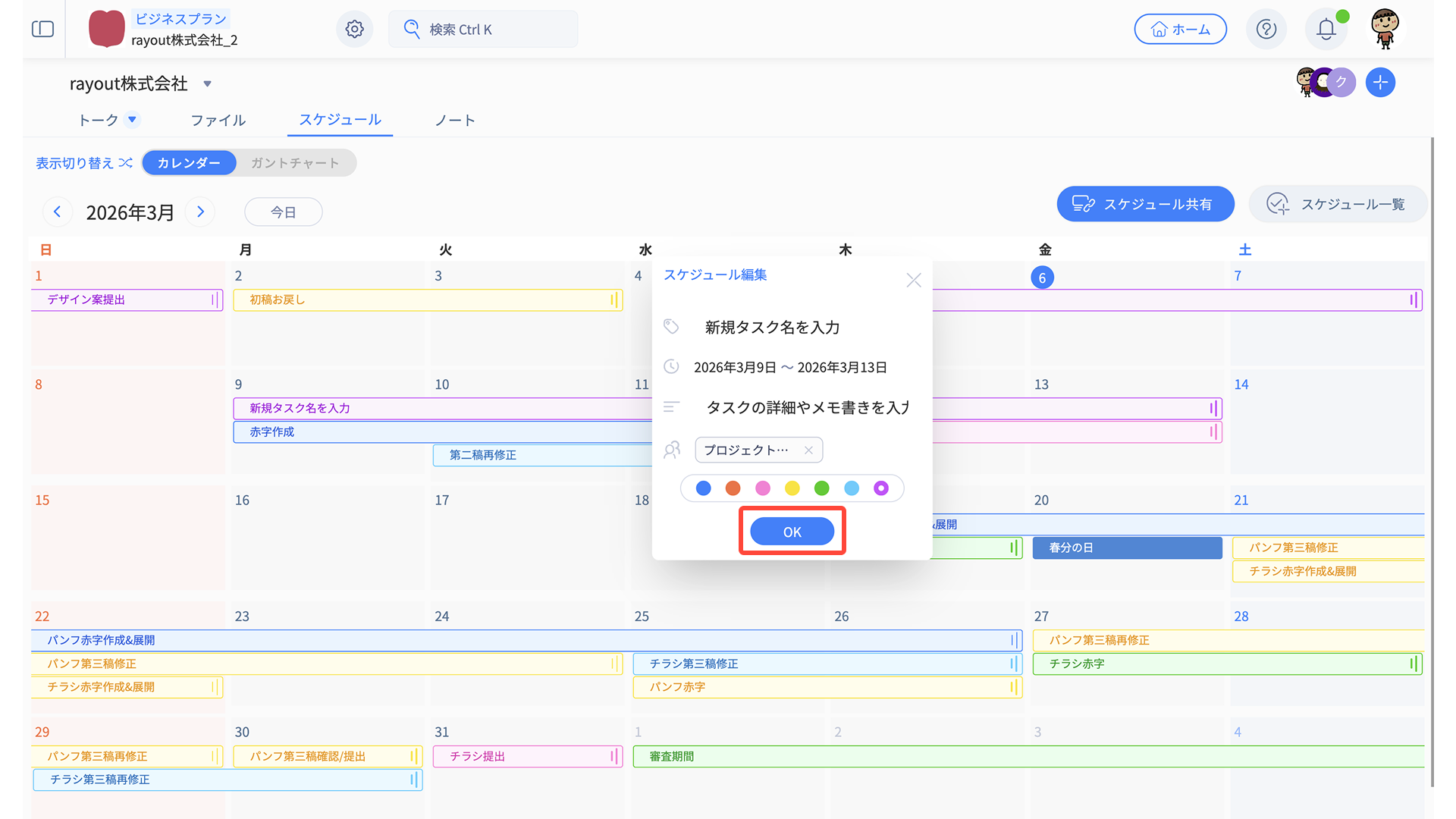The width and height of the screenshot is (1456, 819).
Task: Go to next month chevron
Action: pyautogui.click(x=200, y=212)
